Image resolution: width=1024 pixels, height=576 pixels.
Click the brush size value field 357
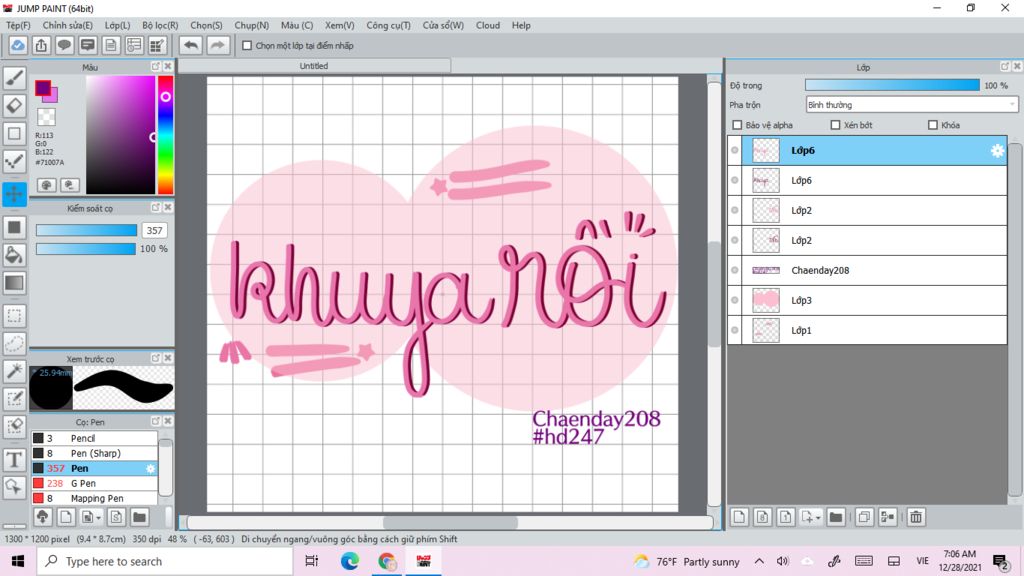[154, 231]
